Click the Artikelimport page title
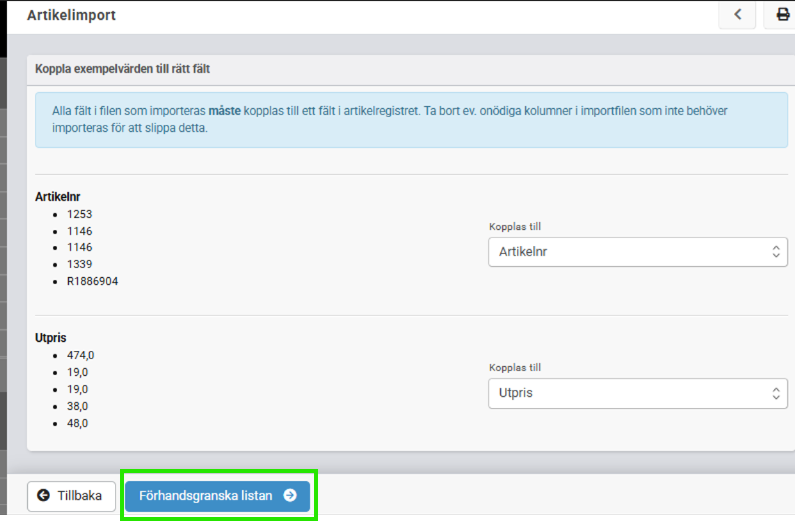 pyautogui.click(x=73, y=15)
